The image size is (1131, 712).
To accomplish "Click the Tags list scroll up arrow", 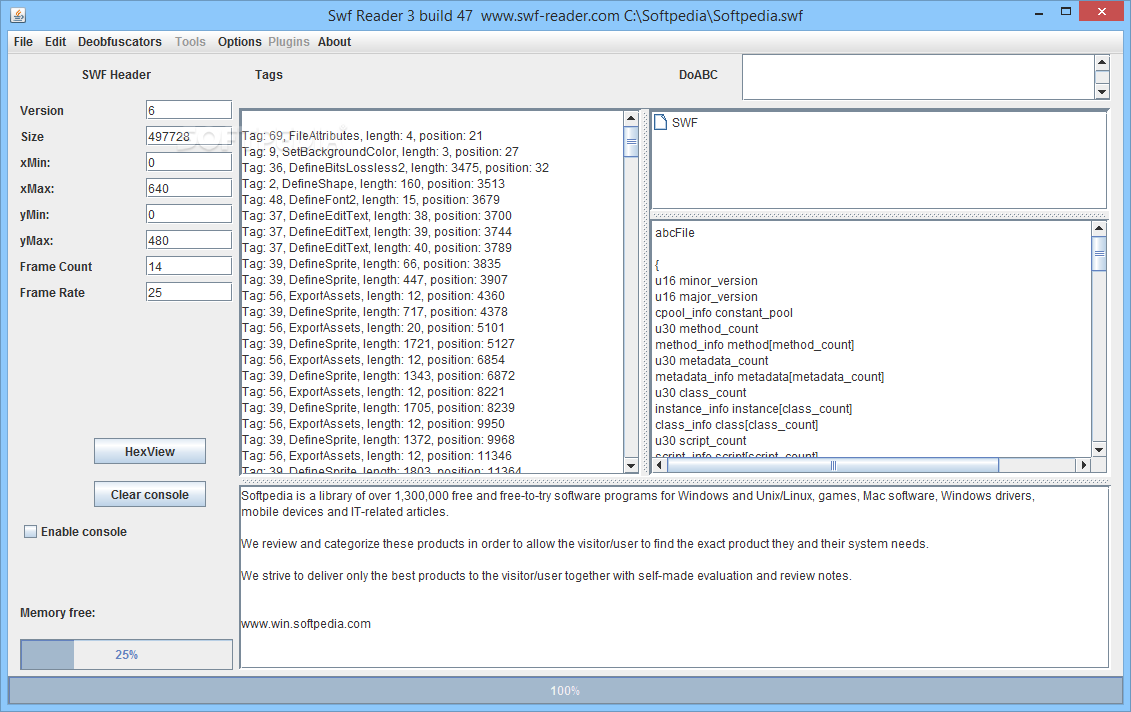I will 631,118.
